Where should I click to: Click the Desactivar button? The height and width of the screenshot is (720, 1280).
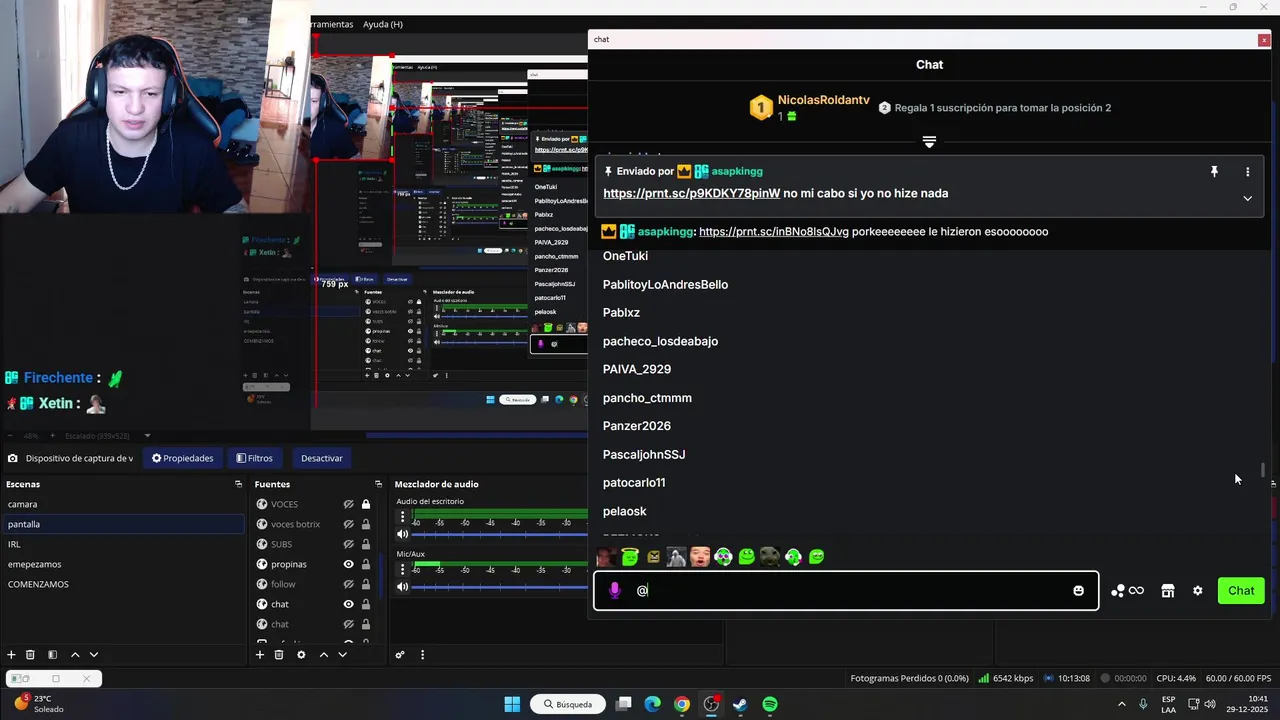tap(322, 458)
